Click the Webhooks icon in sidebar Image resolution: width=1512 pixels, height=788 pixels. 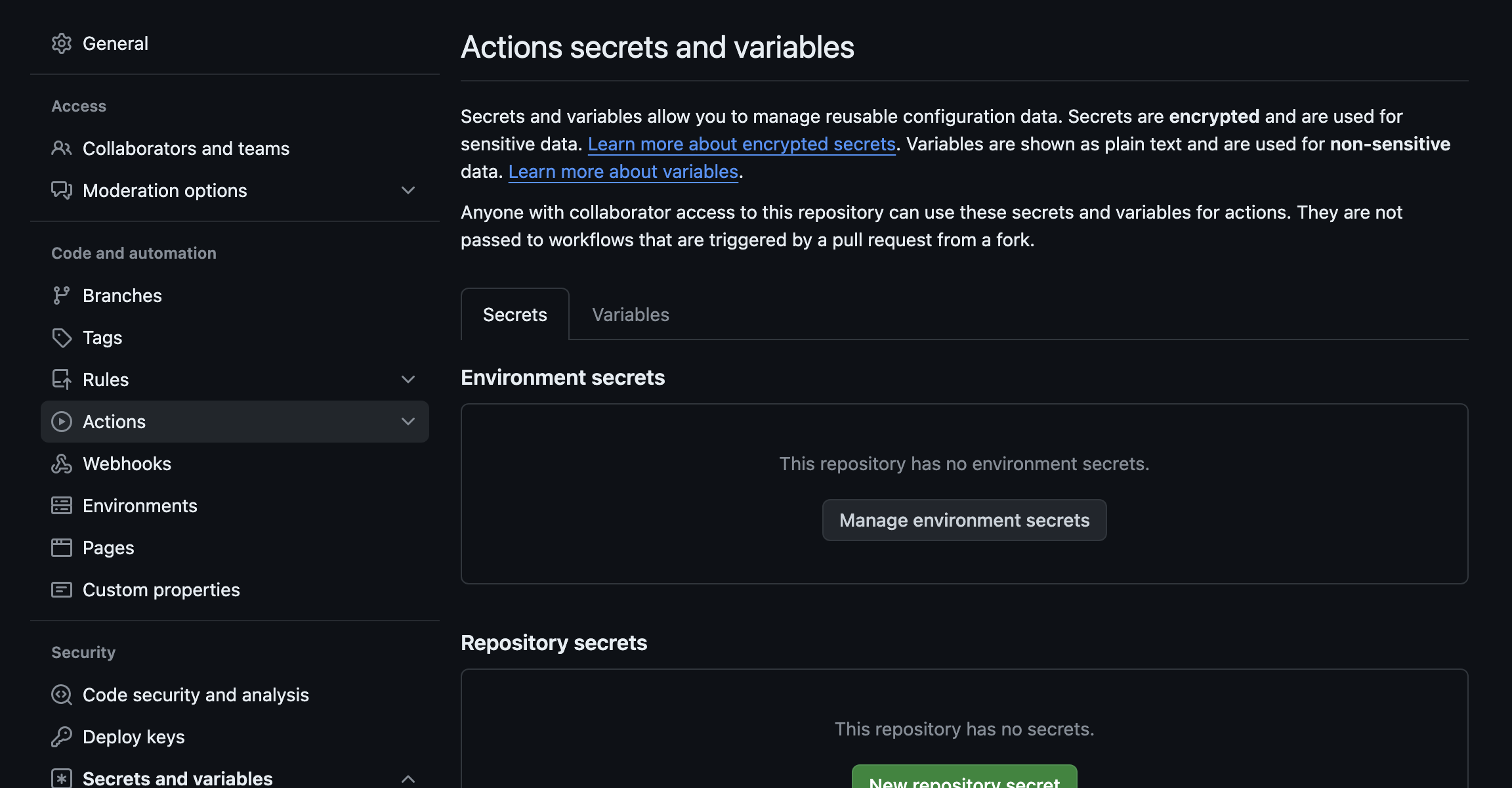point(62,464)
